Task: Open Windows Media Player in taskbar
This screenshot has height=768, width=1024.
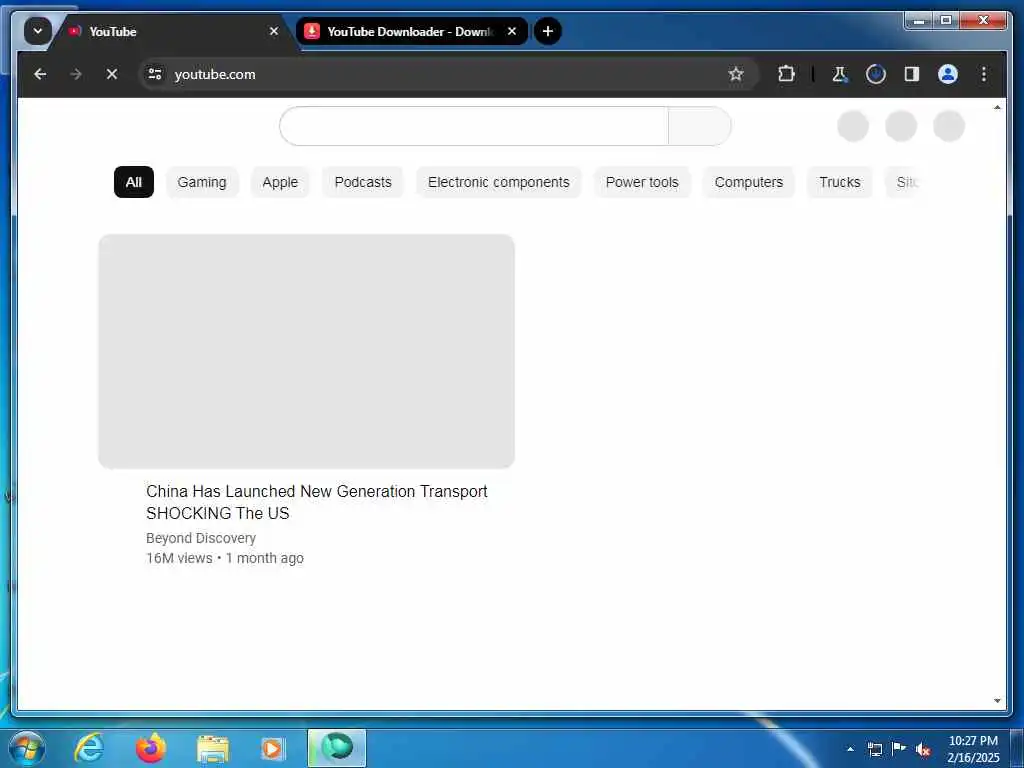Action: pyautogui.click(x=272, y=748)
